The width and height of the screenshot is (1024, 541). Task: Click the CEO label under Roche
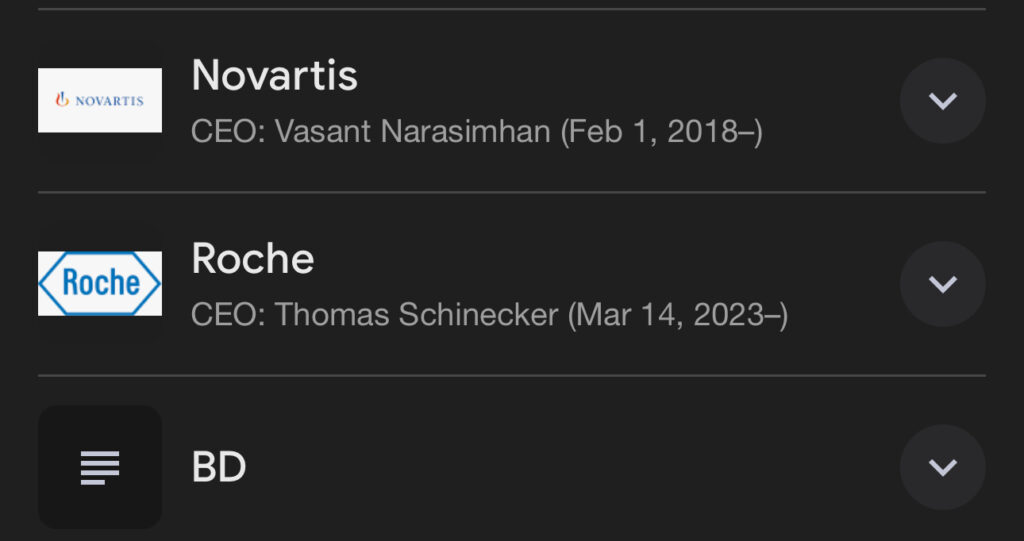[229, 315]
